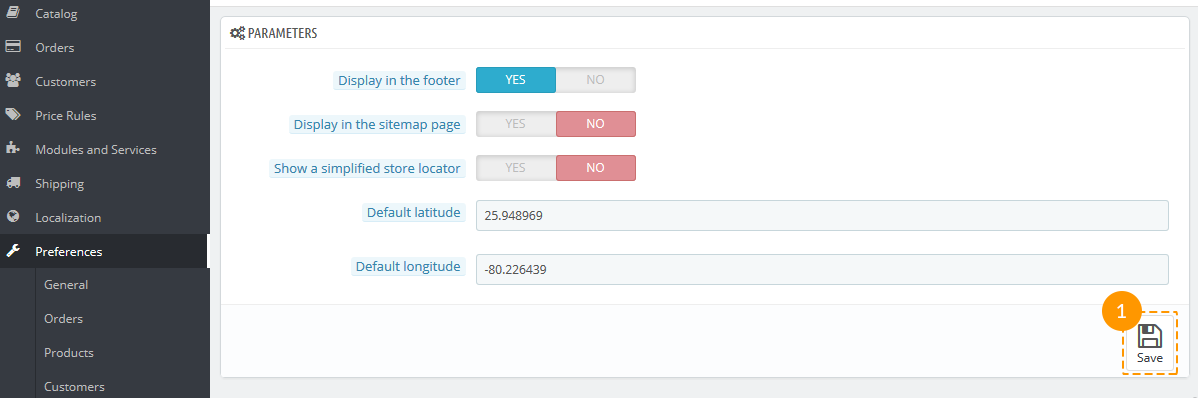
Task: Click the Modules puzzle piece icon
Action: [x=12, y=149]
